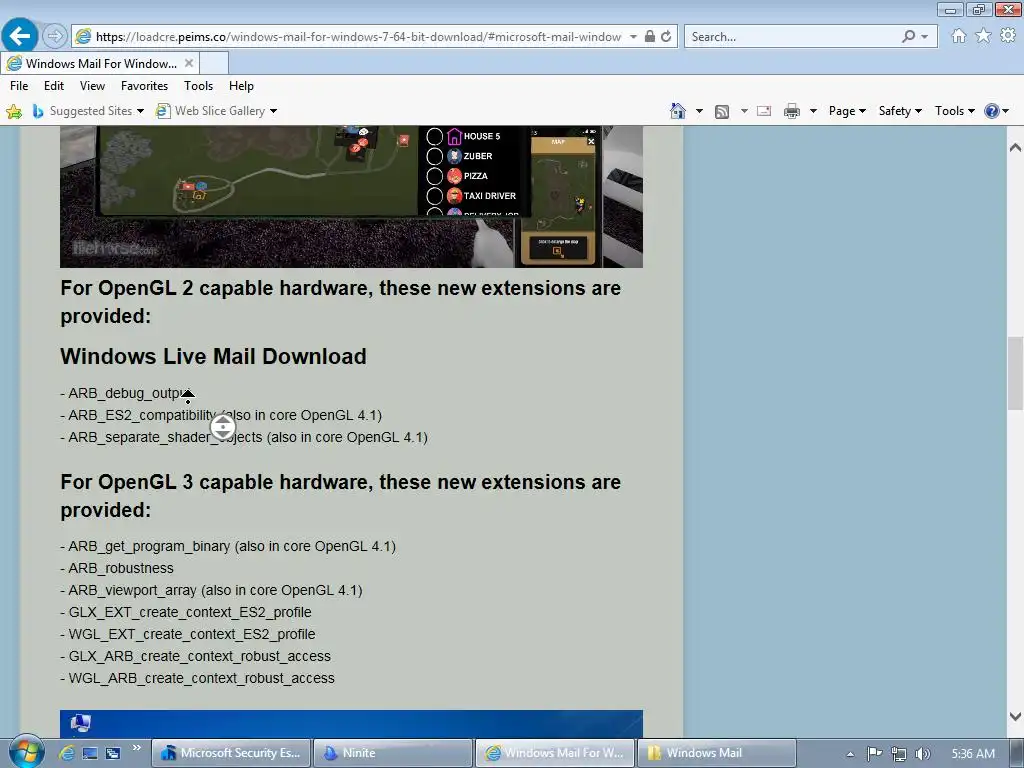Expand the feeds dropdown arrow

coord(744,111)
